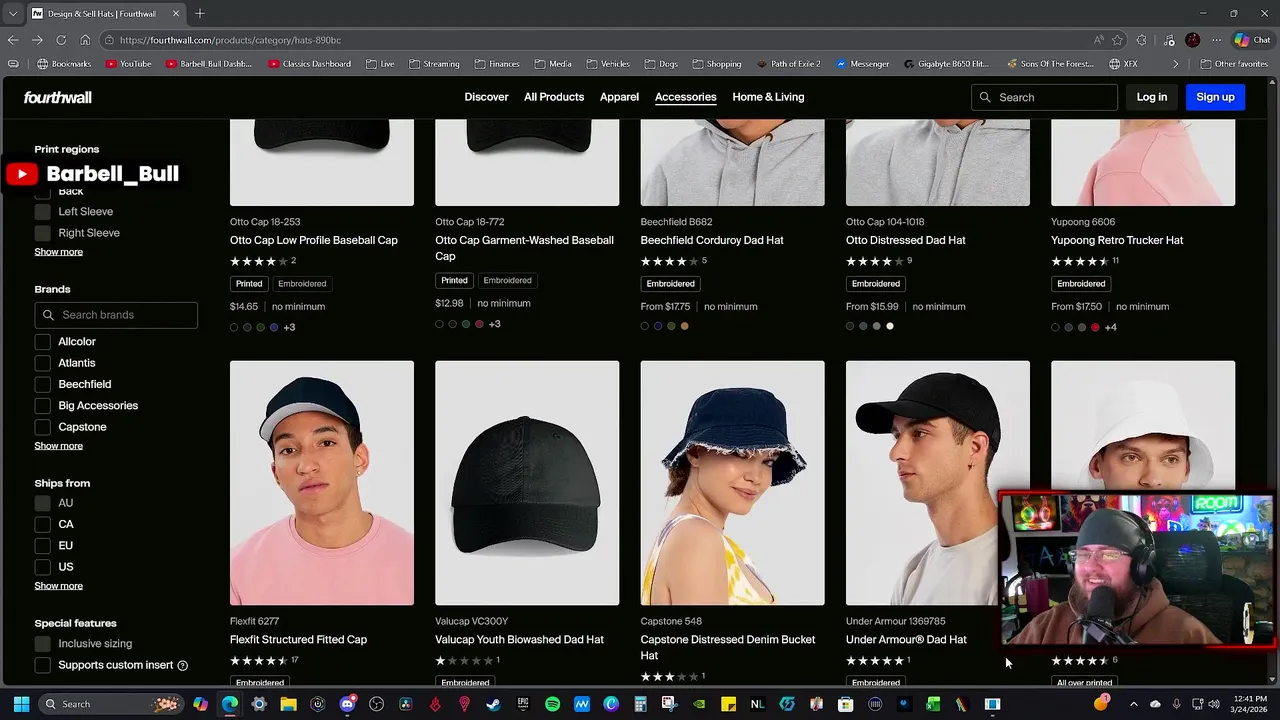Open a new browser tab
1280x720 pixels.
[x=200, y=13]
